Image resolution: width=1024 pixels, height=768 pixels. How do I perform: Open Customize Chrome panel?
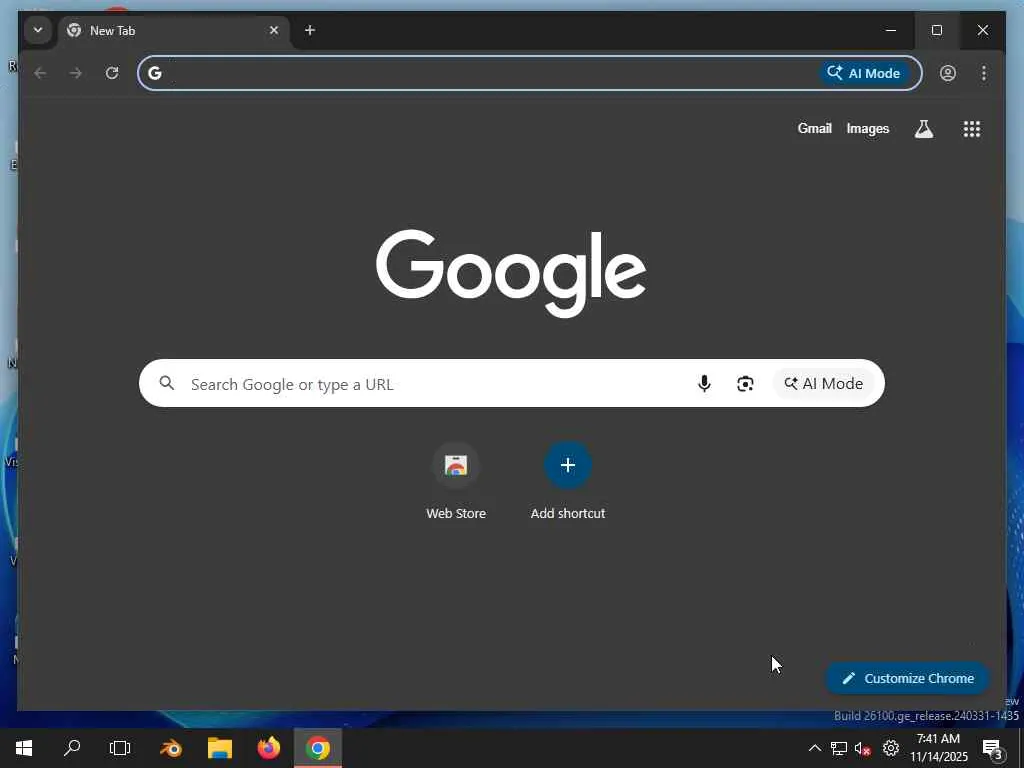[908, 678]
